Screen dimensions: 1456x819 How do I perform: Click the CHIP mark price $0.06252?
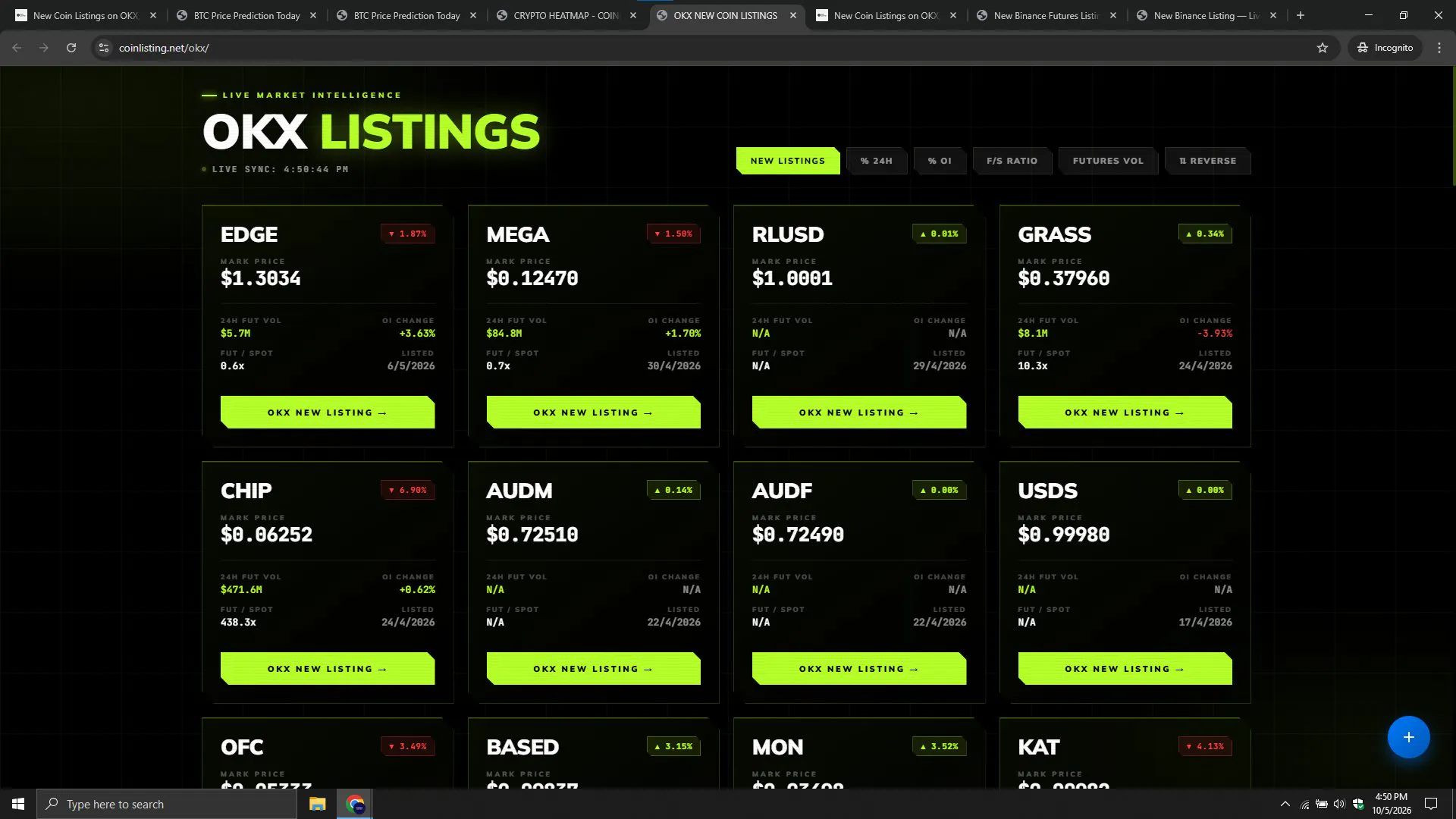266,535
